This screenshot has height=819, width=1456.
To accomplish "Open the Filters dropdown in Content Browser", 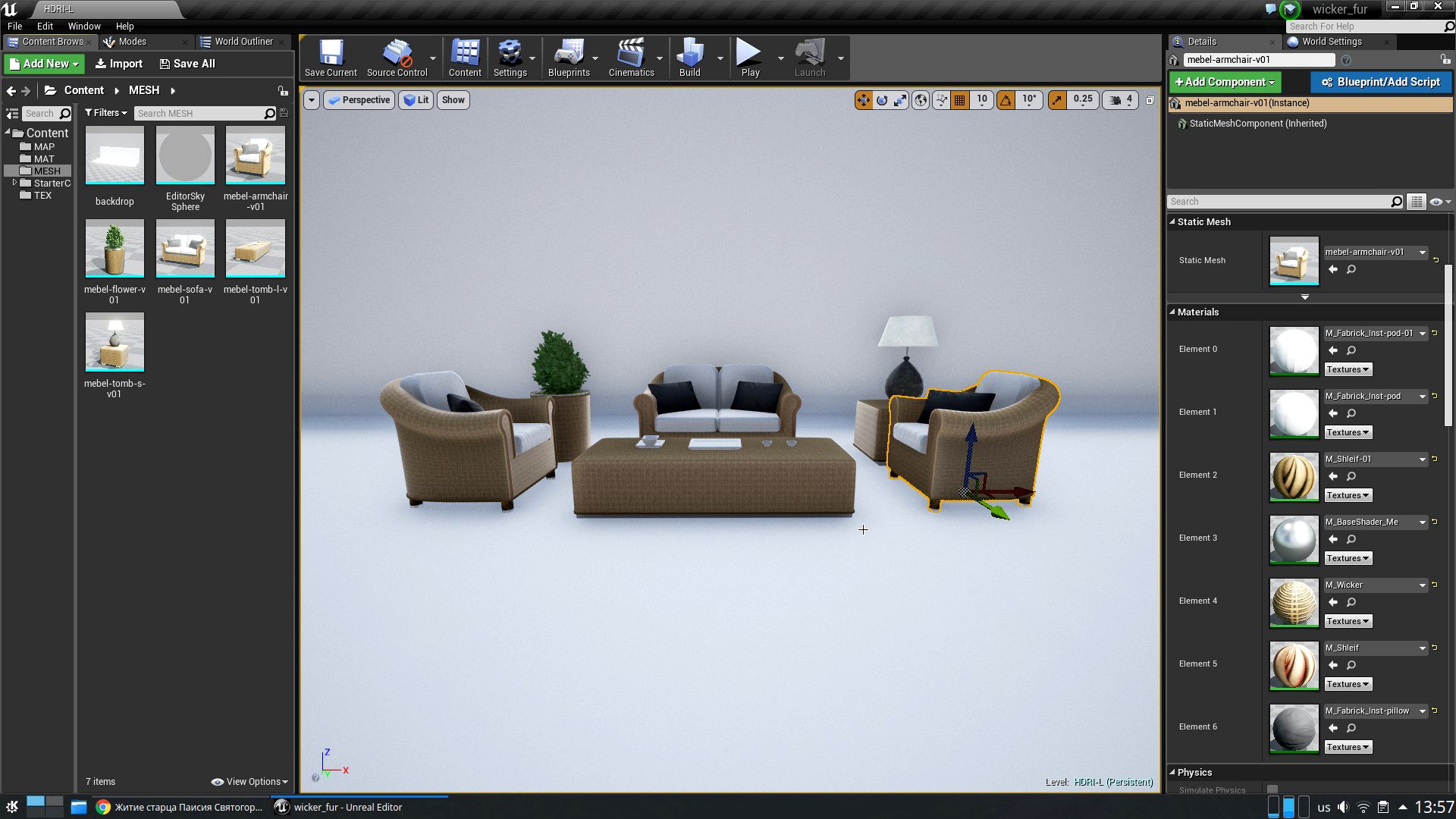I will point(105,113).
